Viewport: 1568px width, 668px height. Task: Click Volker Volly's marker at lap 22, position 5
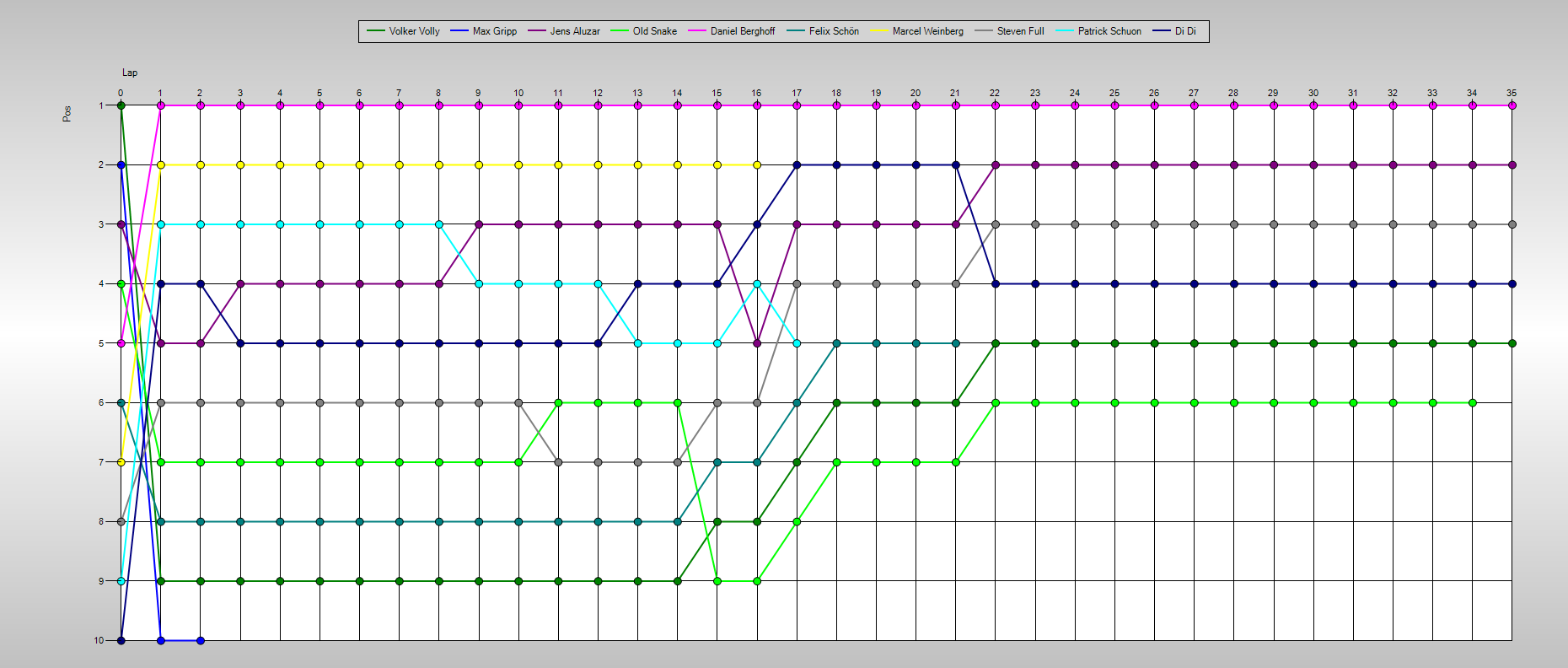coord(996,343)
